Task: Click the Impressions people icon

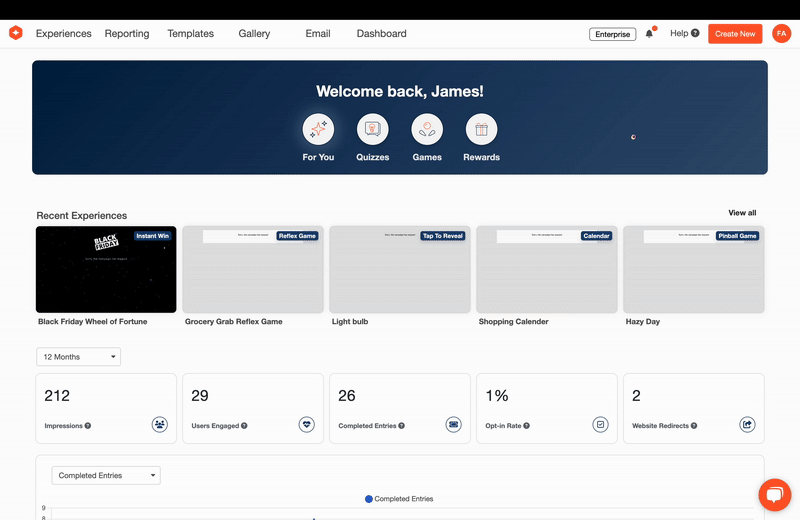Action: pyautogui.click(x=160, y=425)
